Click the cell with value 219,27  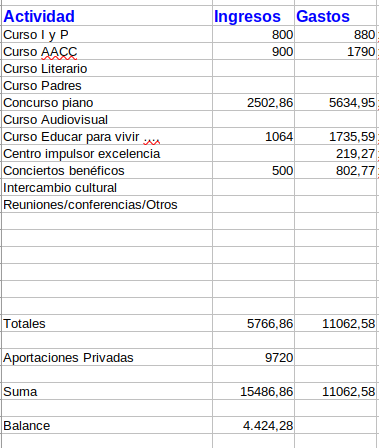pyautogui.click(x=336, y=153)
